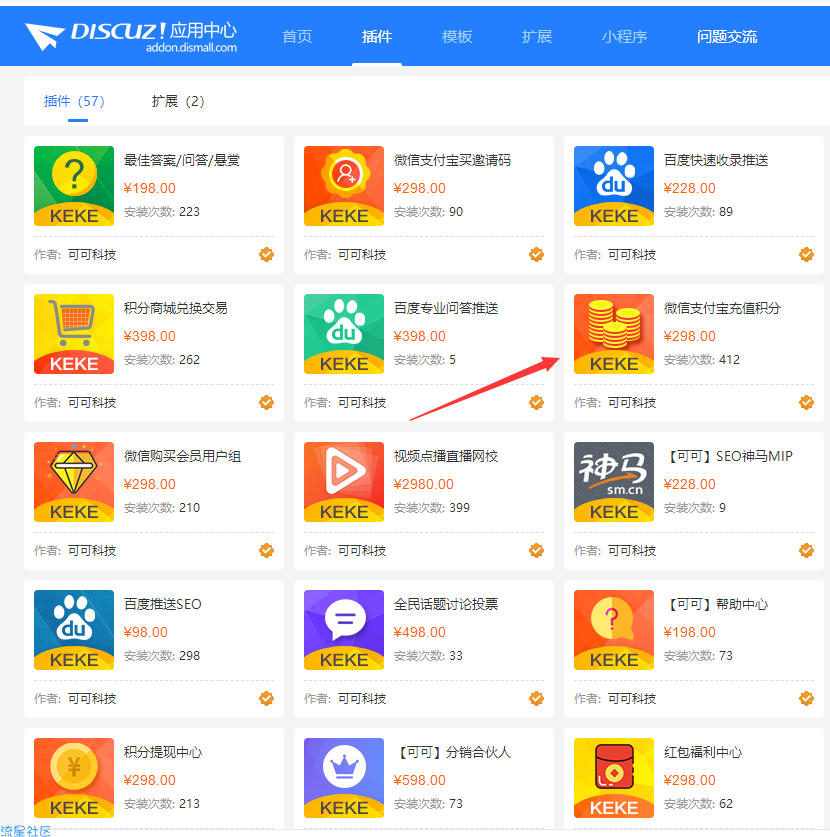Open the 最佳答案/问答/悬赏 title link
The image size is (830, 837).
[182, 160]
